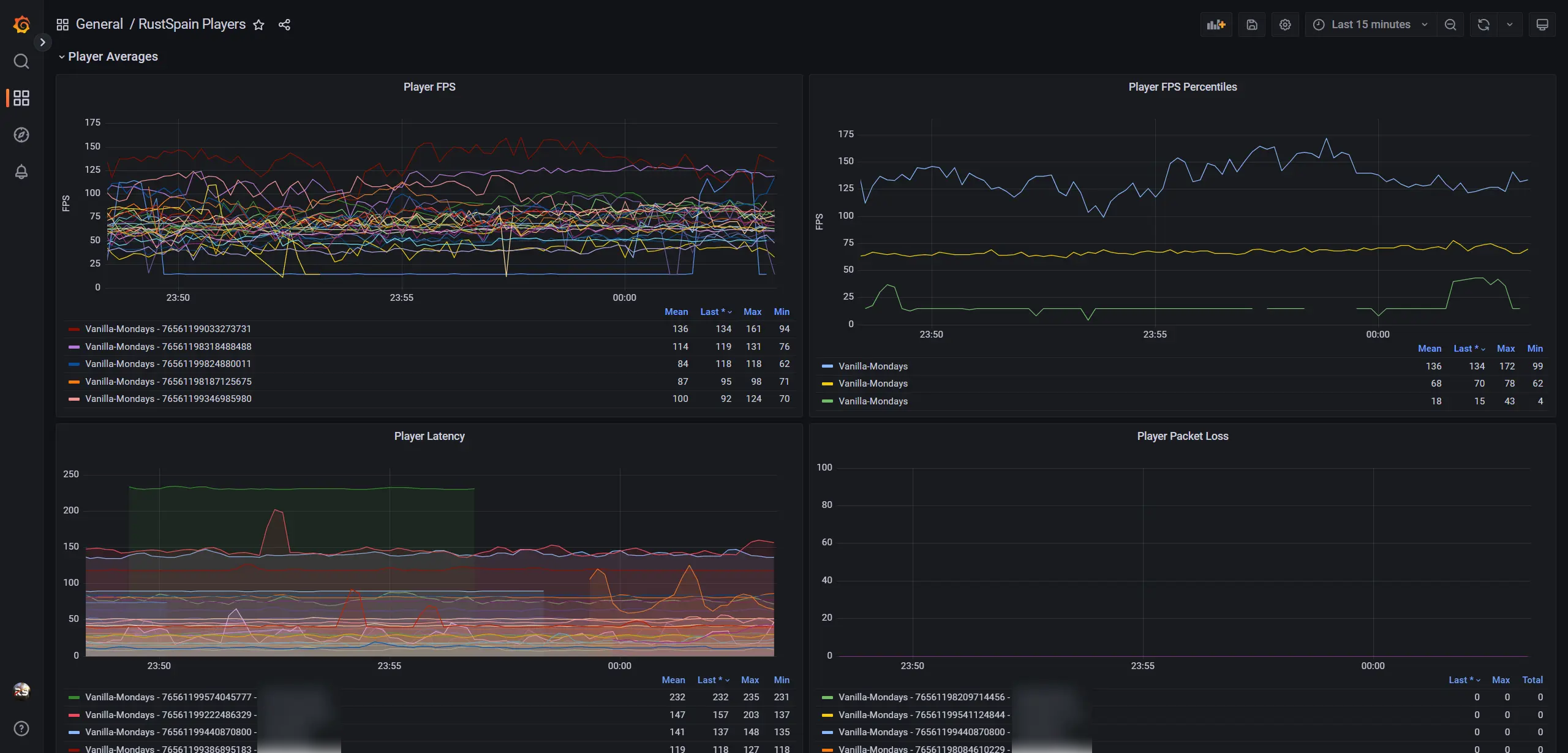Viewport: 1568px width, 753px height.
Task: Open Player Packet Loss panel menu
Action: (x=1183, y=436)
